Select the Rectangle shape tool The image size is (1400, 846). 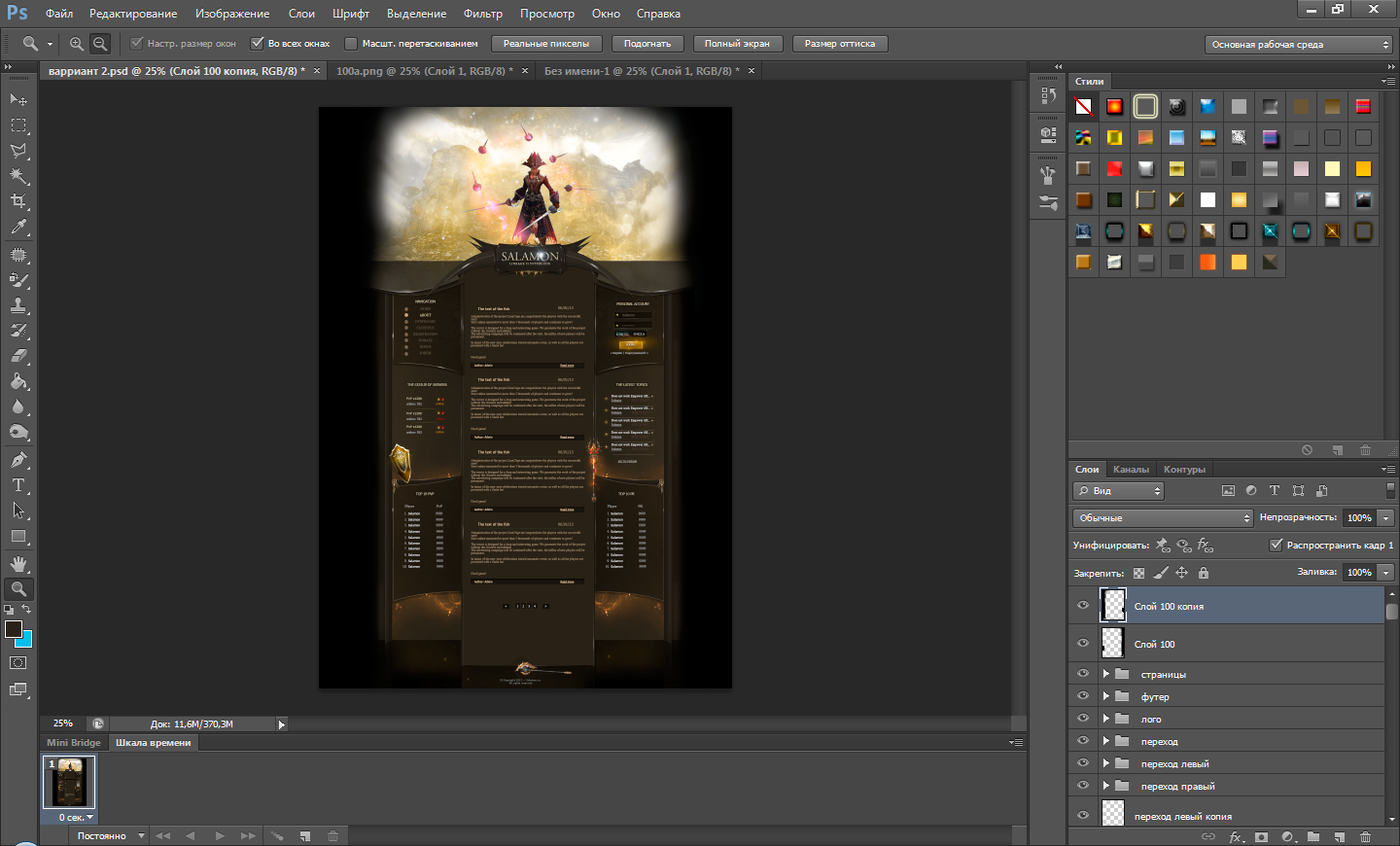[x=18, y=536]
